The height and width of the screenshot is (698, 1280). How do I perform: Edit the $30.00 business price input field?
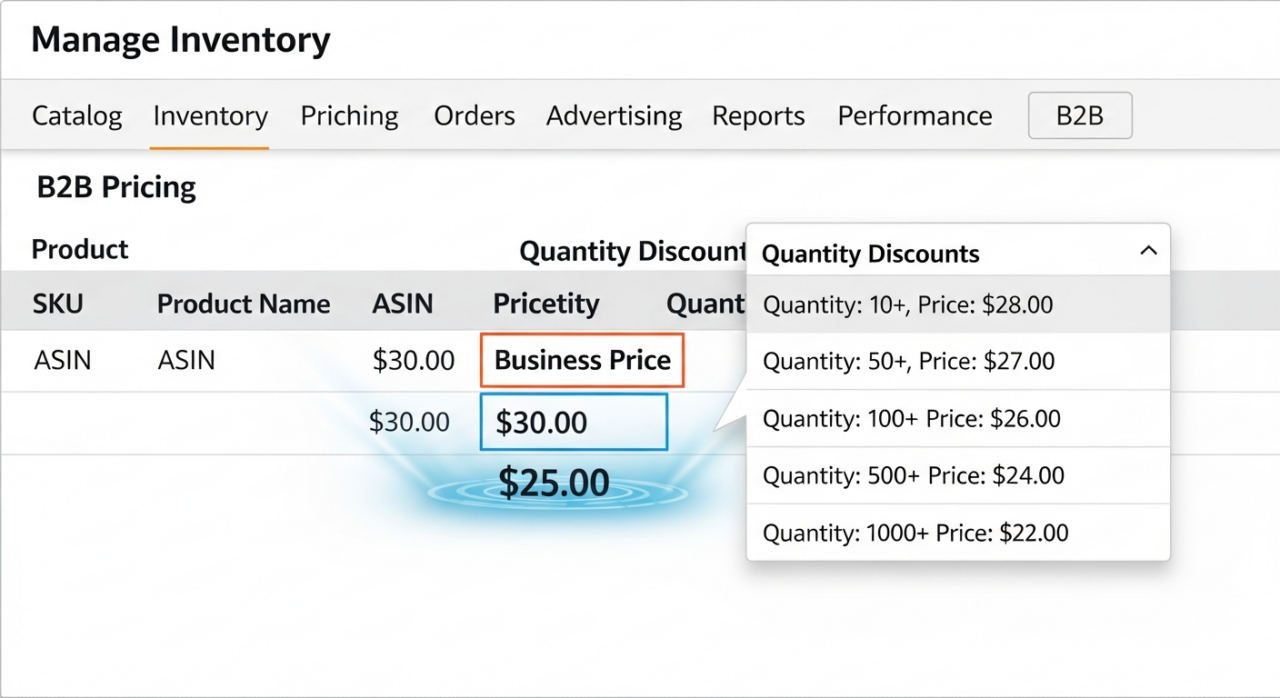[x=573, y=422]
